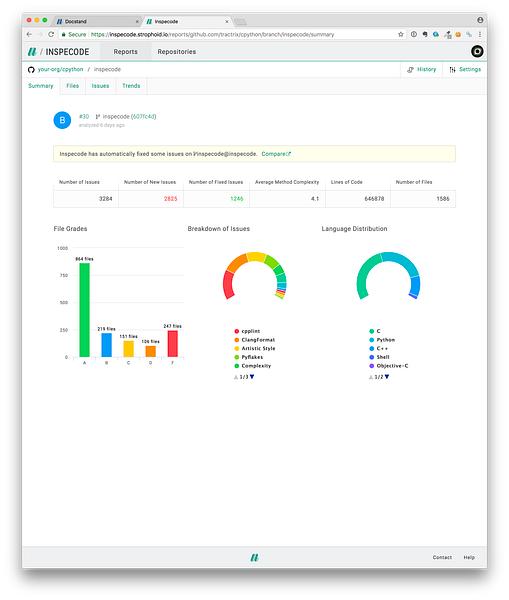Open report #30 link

(x=84, y=116)
